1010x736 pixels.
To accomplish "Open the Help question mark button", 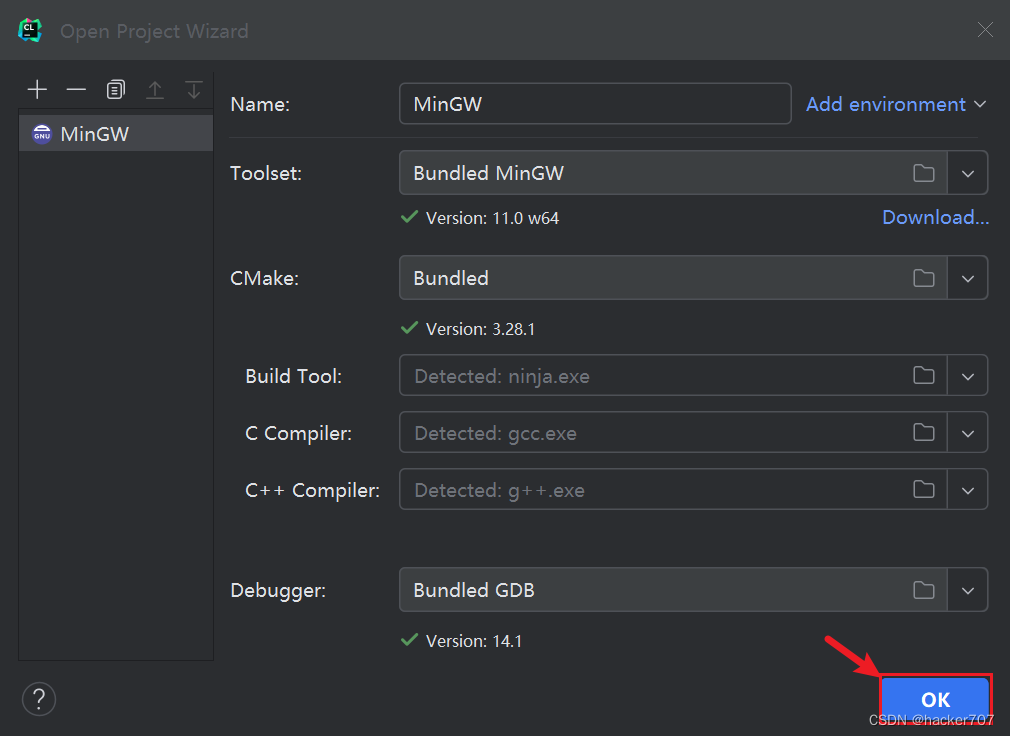I will tap(39, 699).
